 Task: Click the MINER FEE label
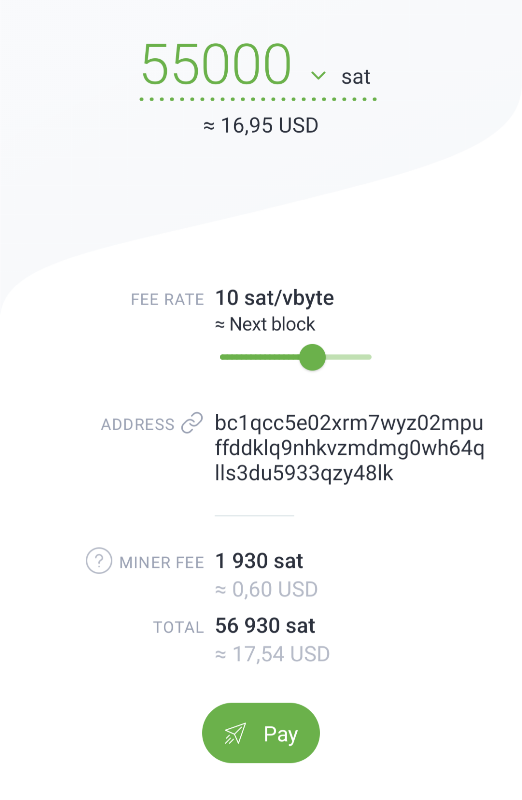(162, 562)
